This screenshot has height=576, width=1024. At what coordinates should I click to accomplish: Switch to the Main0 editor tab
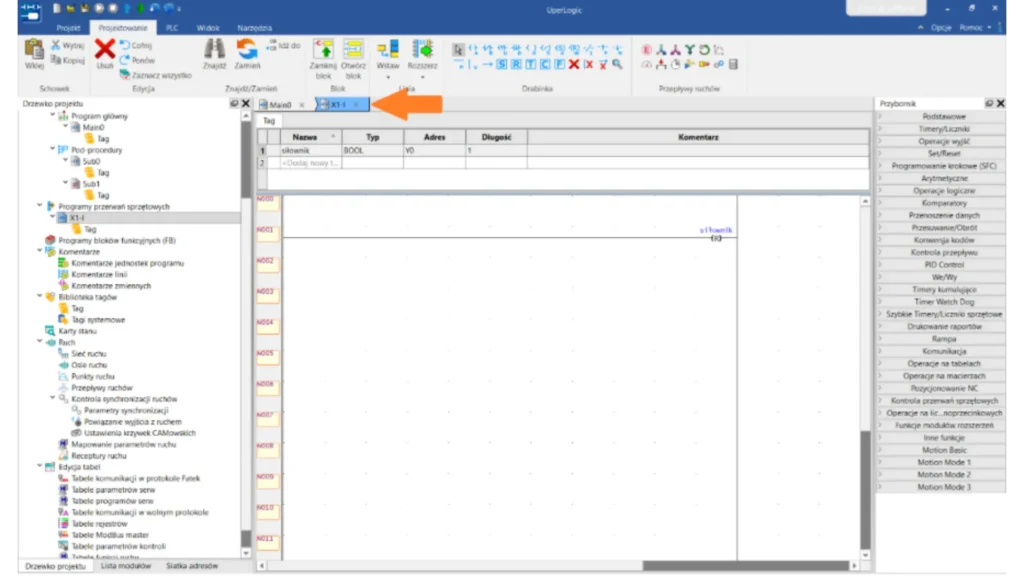pos(280,104)
